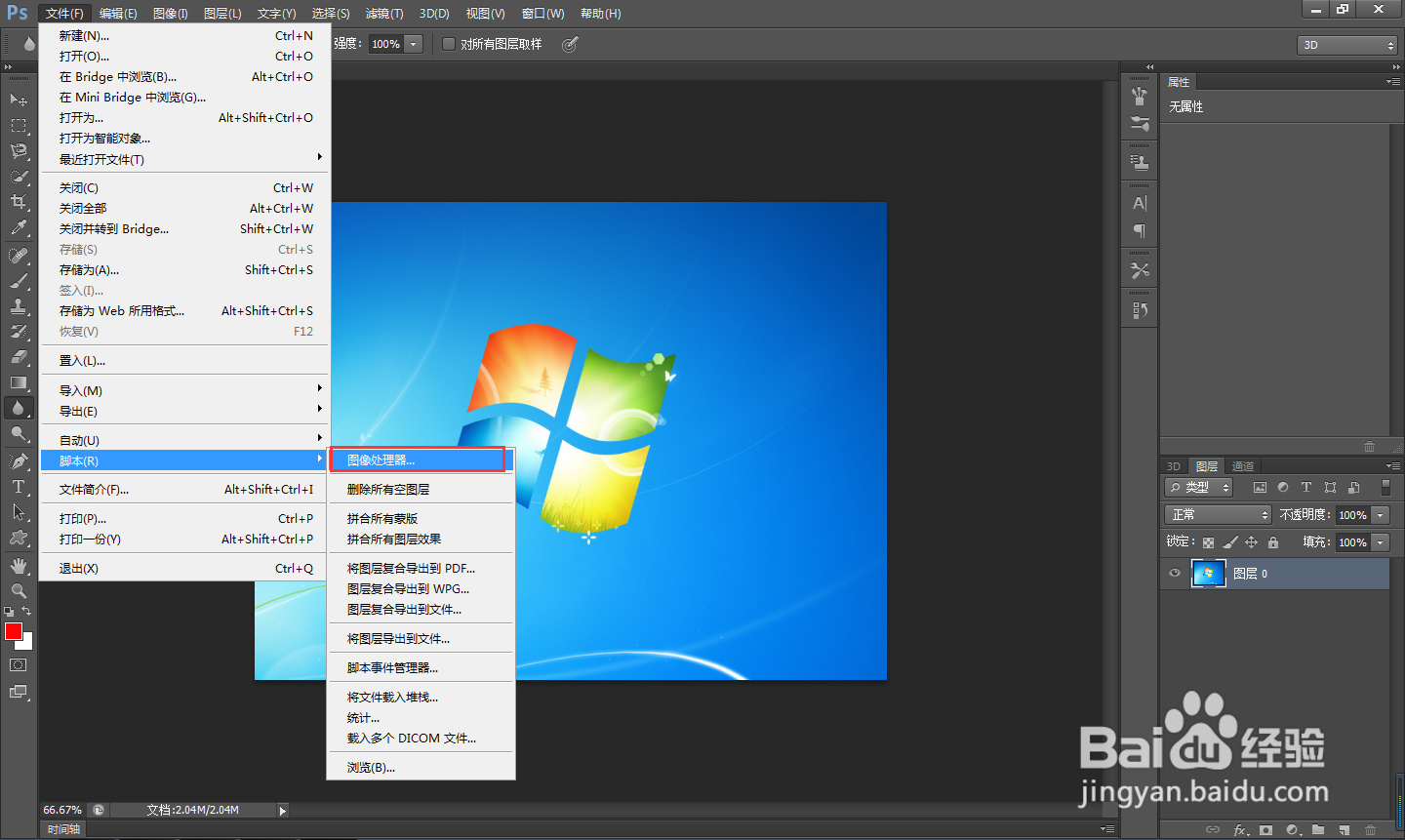
Task: Enable sample all layers checkbox
Action: 449,44
